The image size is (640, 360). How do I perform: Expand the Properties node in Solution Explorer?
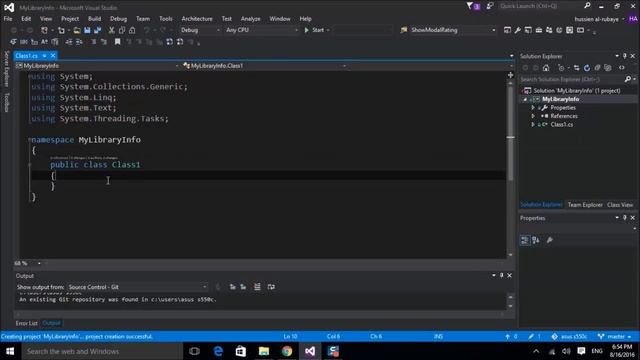coord(533,108)
